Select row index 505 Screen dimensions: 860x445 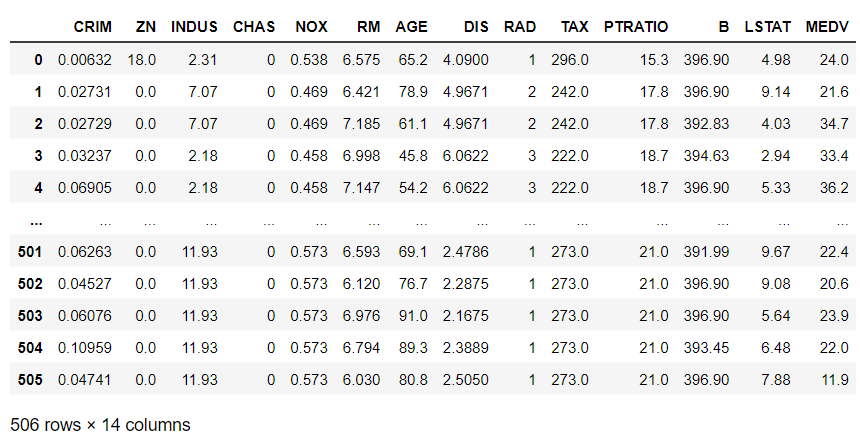(30, 380)
